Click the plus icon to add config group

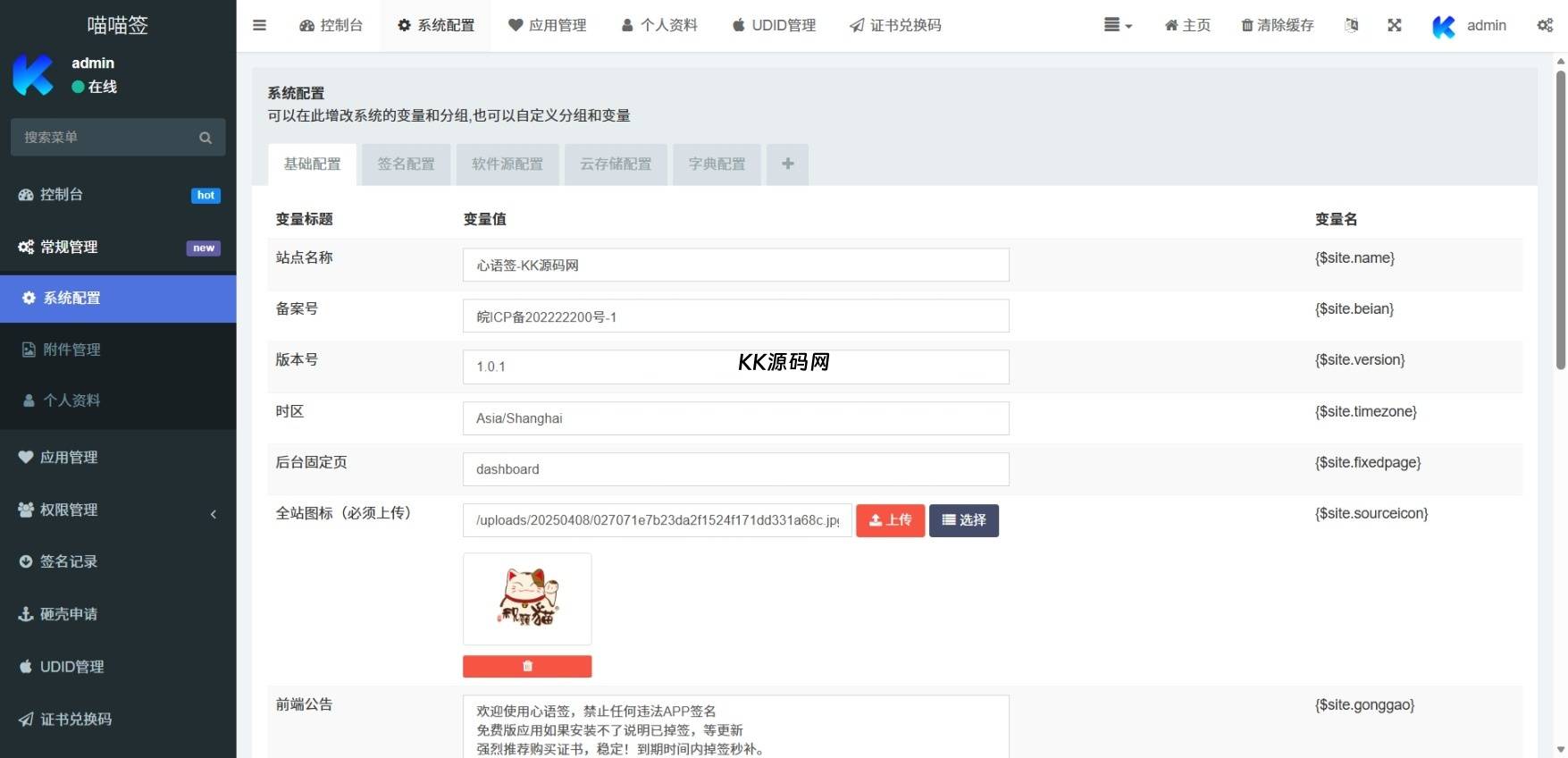point(787,164)
